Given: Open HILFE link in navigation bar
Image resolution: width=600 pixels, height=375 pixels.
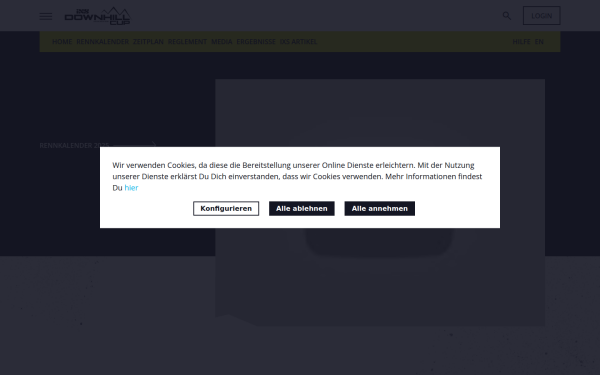Looking at the screenshot, I should coord(521,42).
